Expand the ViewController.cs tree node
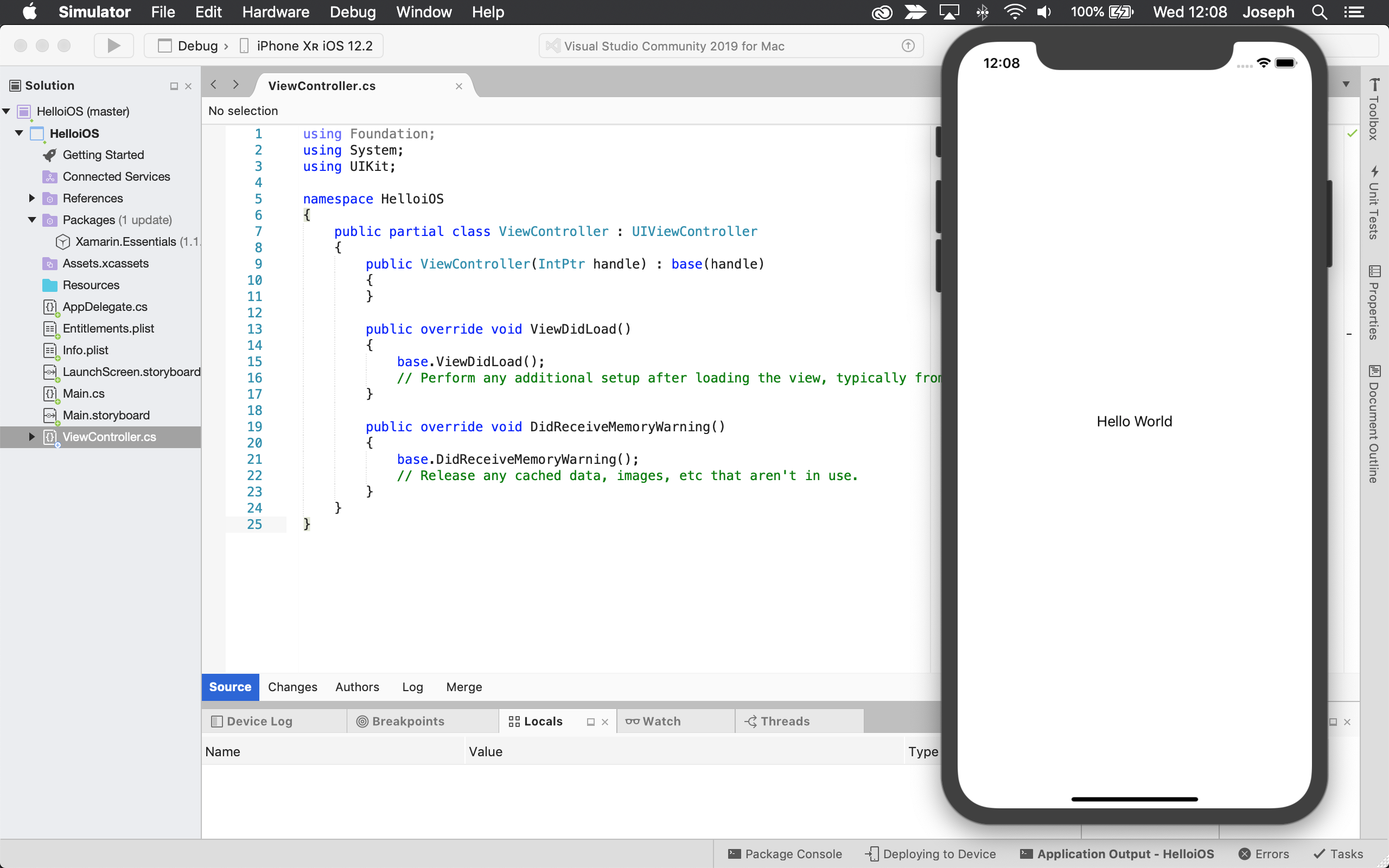 click(x=31, y=436)
